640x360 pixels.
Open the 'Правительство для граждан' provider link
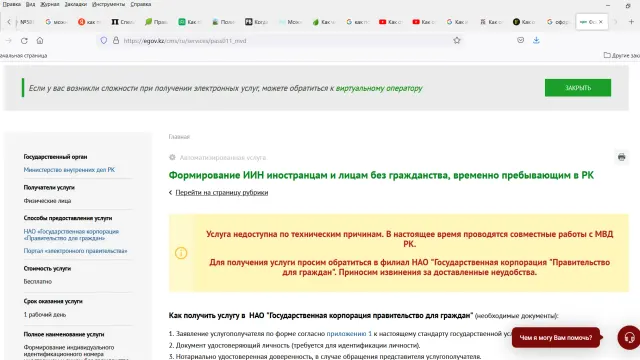pyautogui.click(x=71, y=235)
